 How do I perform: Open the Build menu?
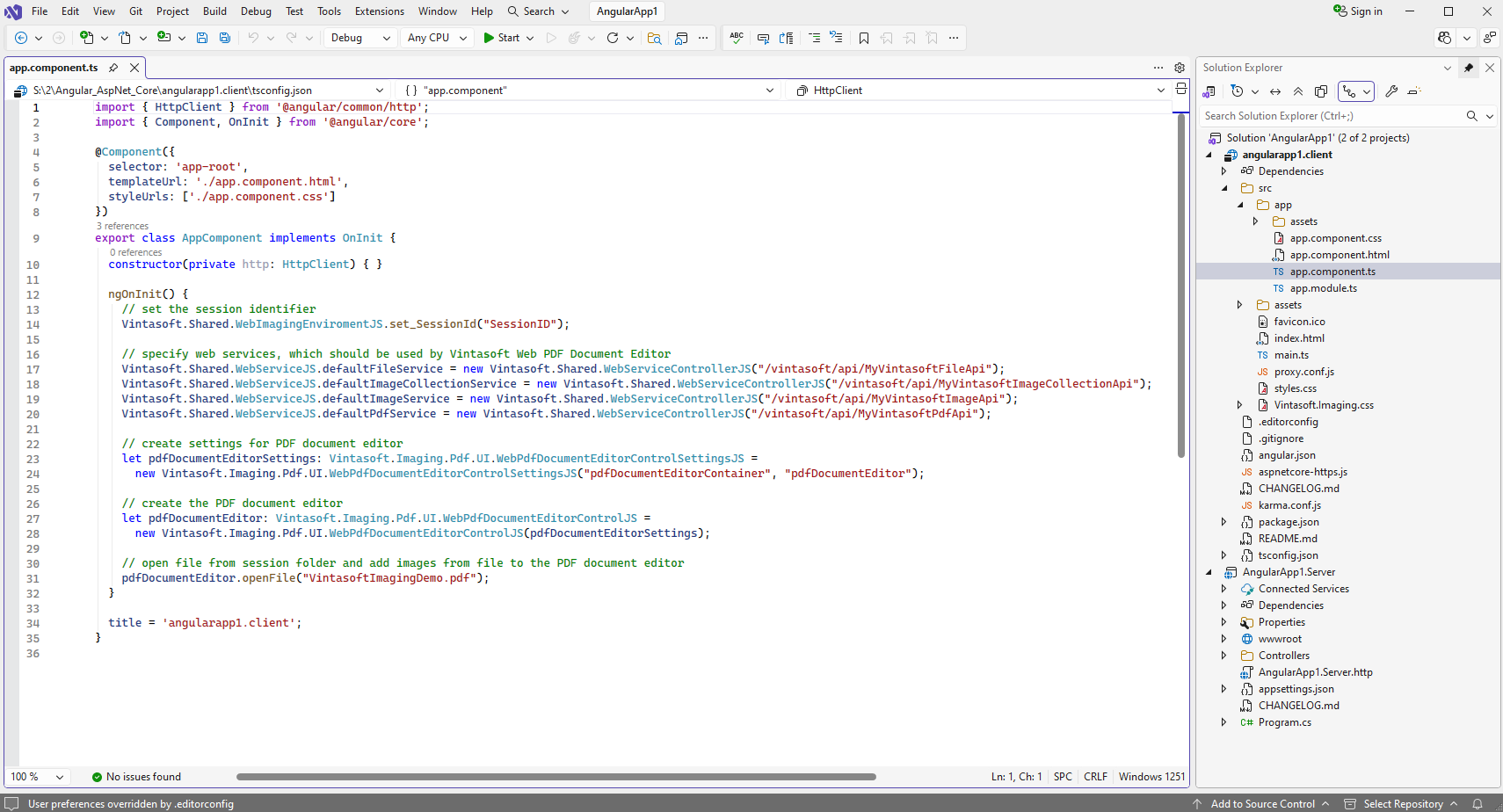click(x=214, y=11)
